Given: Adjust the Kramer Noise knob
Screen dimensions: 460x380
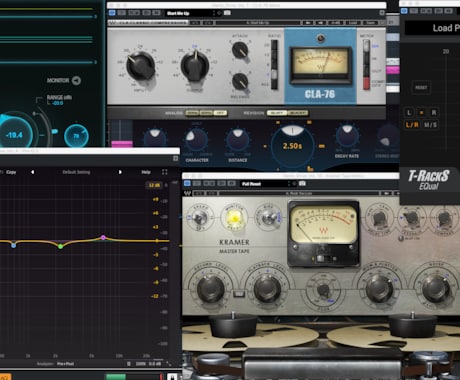Looking at the screenshot, I should click(436, 289).
